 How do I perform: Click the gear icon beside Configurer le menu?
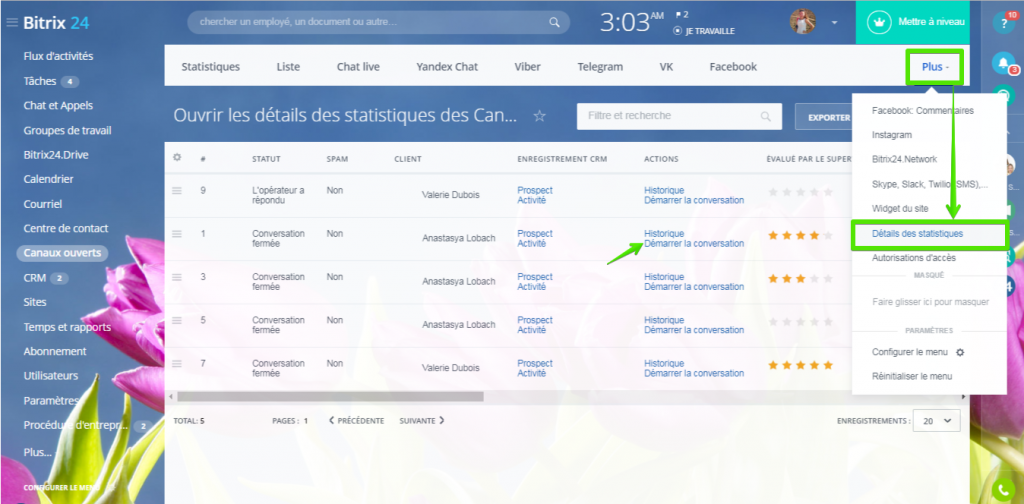959,352
